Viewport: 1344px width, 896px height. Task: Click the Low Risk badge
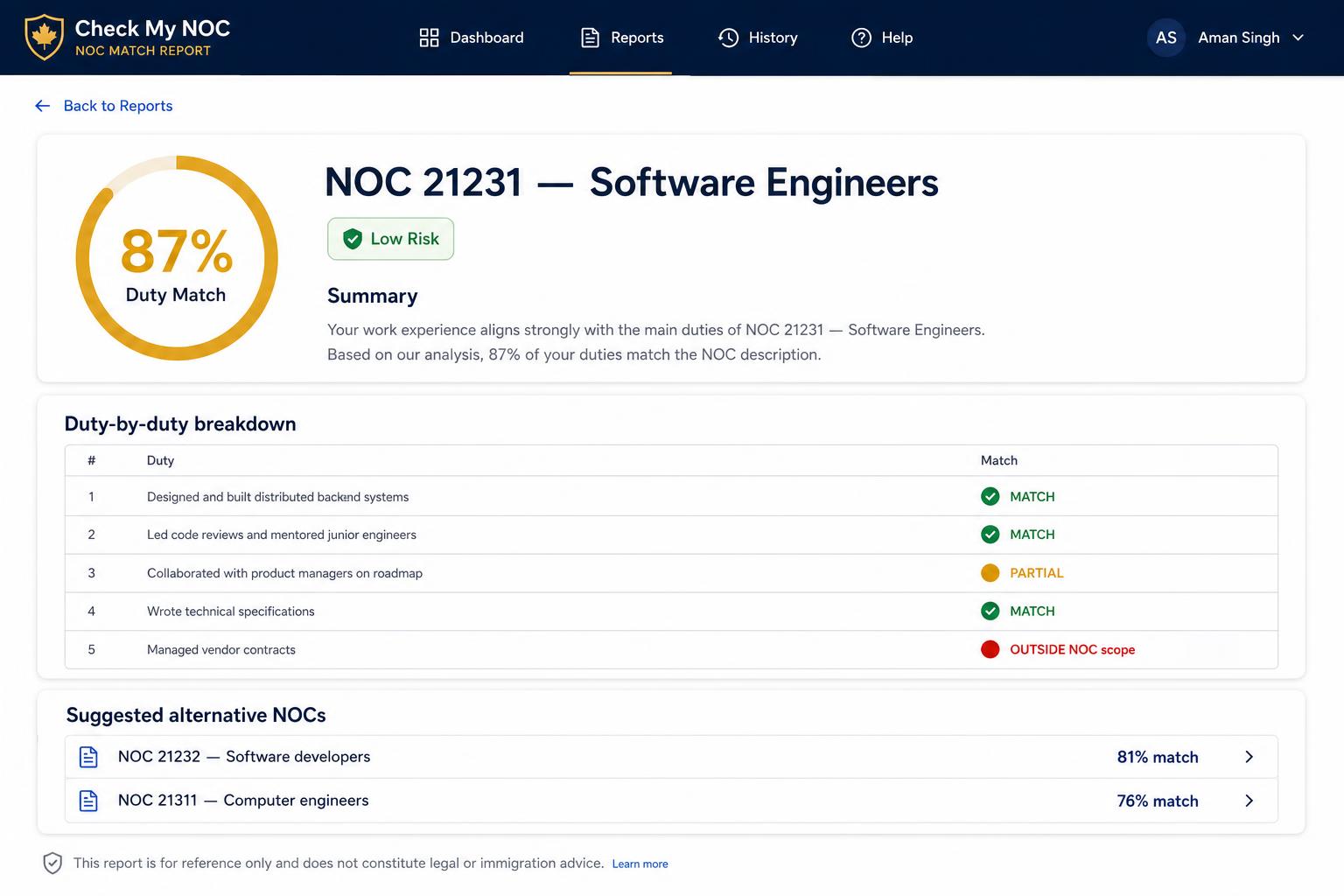pyautogui.click(x=390, y=239)
